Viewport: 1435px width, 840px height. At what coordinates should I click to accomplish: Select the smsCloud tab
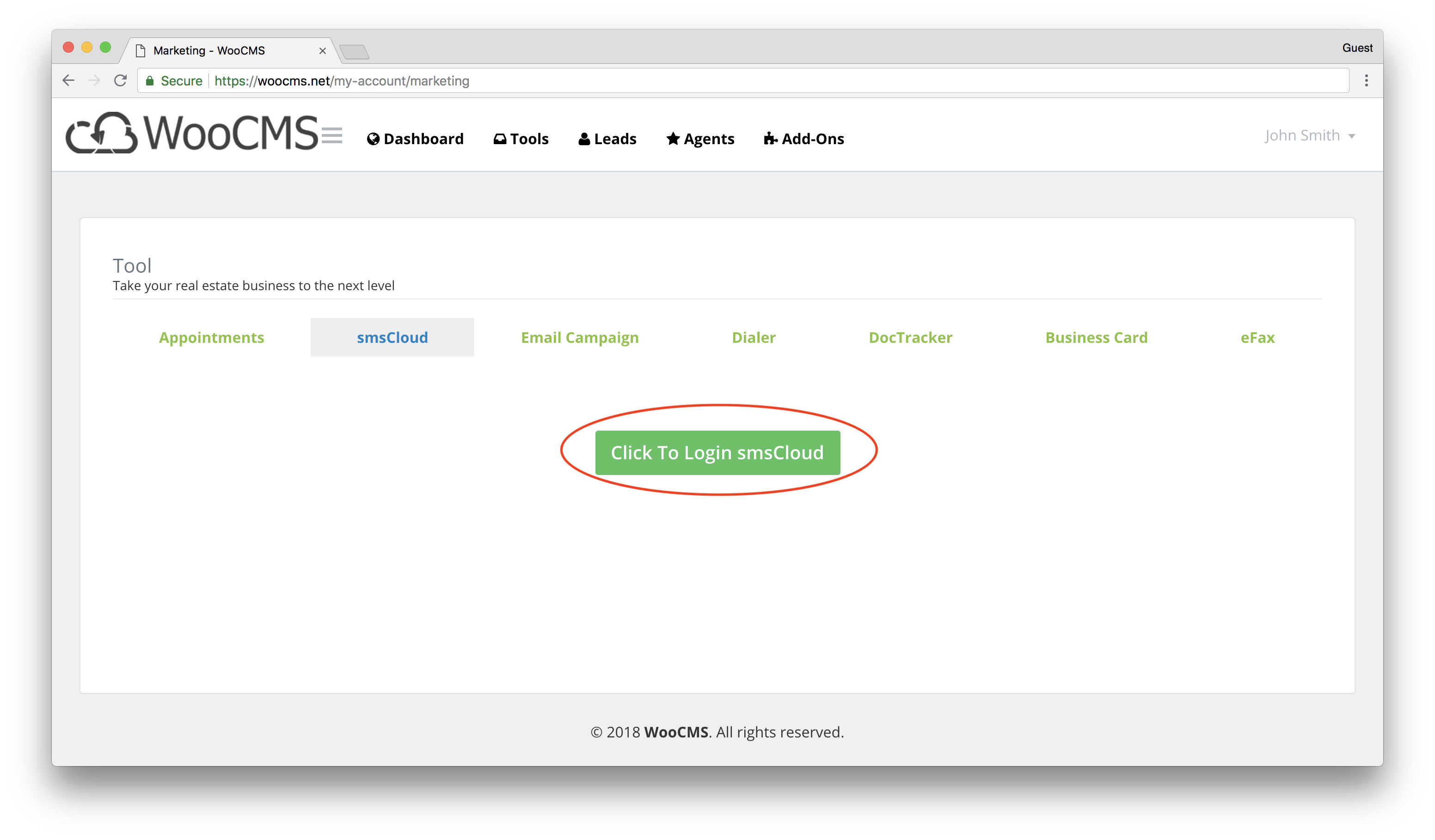392,337
